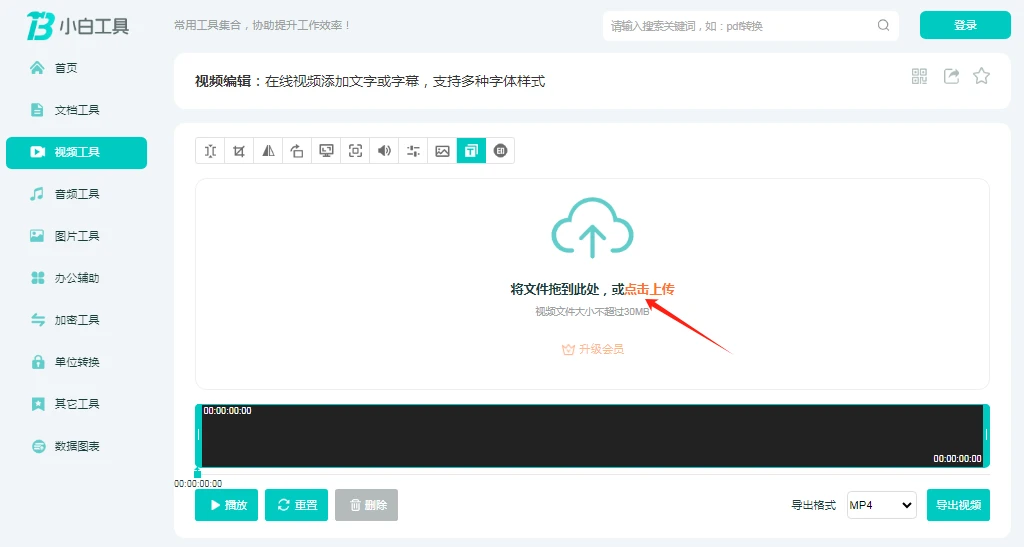Select the trim/split video tool
Viewport: 1024px width, 547px height.
[210, 151]
